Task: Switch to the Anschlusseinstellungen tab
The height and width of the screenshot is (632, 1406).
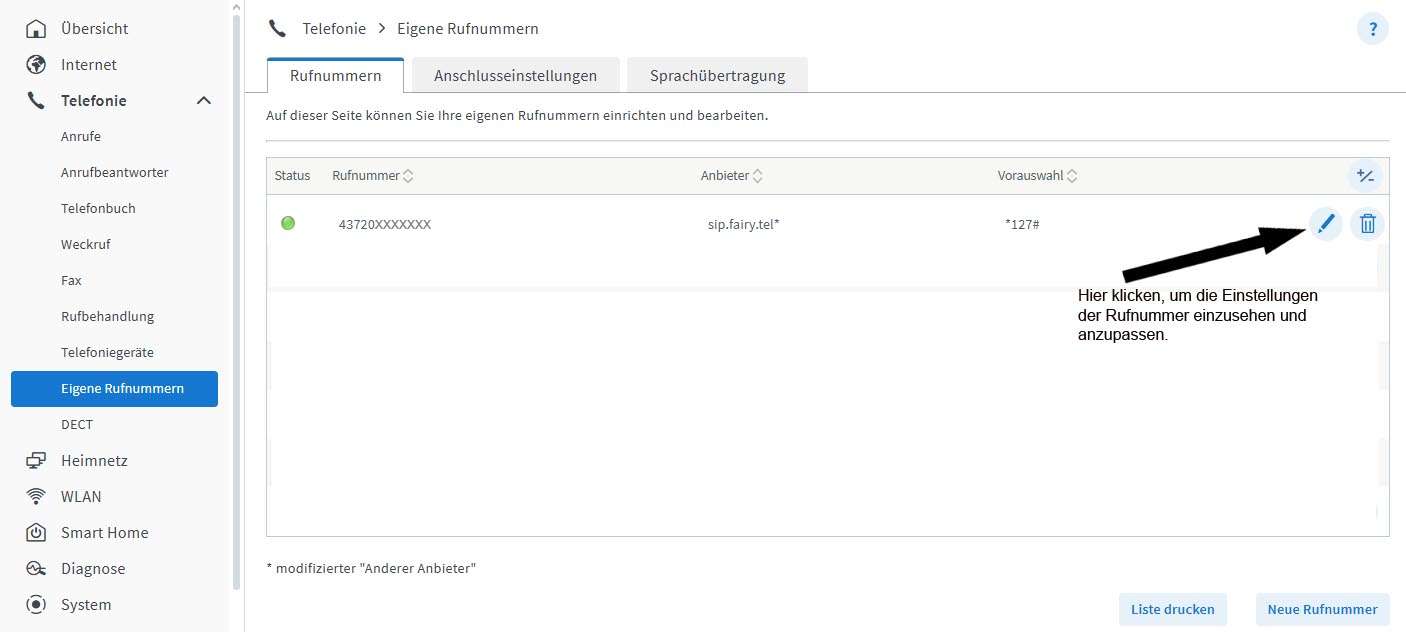Action: 515,76
